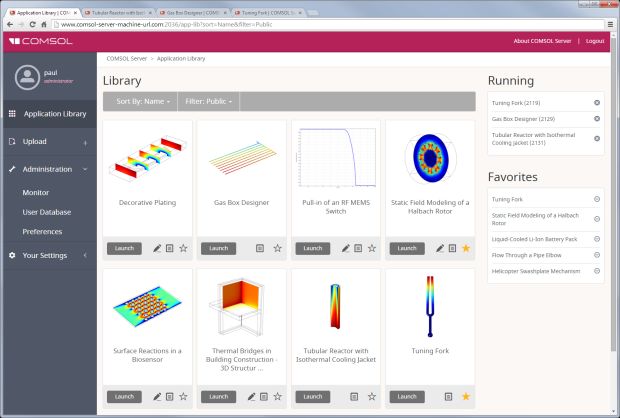Unfavorite Static Field Modeling of a Halbach Rotor

[465, 248]
